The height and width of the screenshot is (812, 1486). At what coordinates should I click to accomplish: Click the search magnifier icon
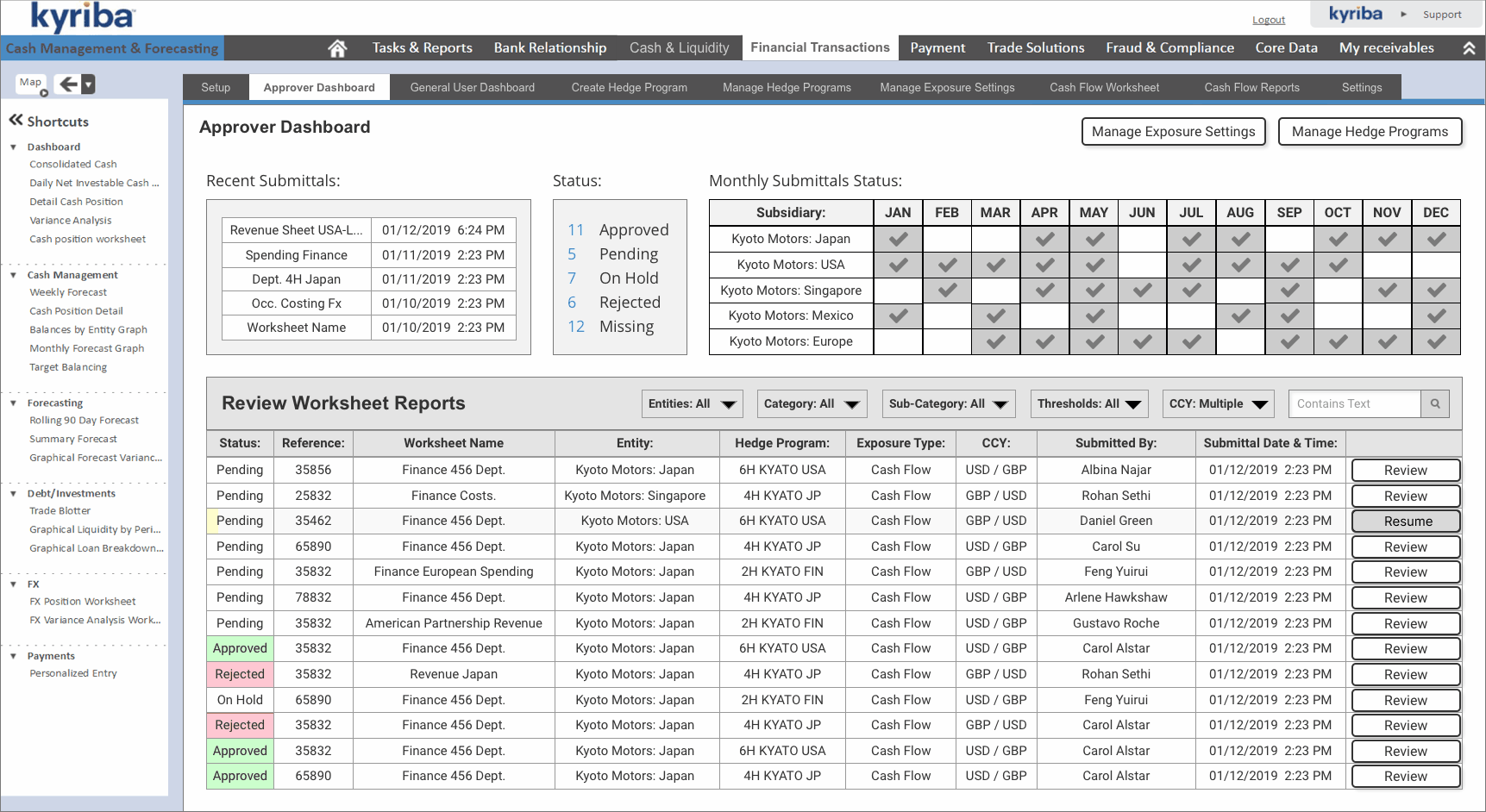[x=1435, y=403]
